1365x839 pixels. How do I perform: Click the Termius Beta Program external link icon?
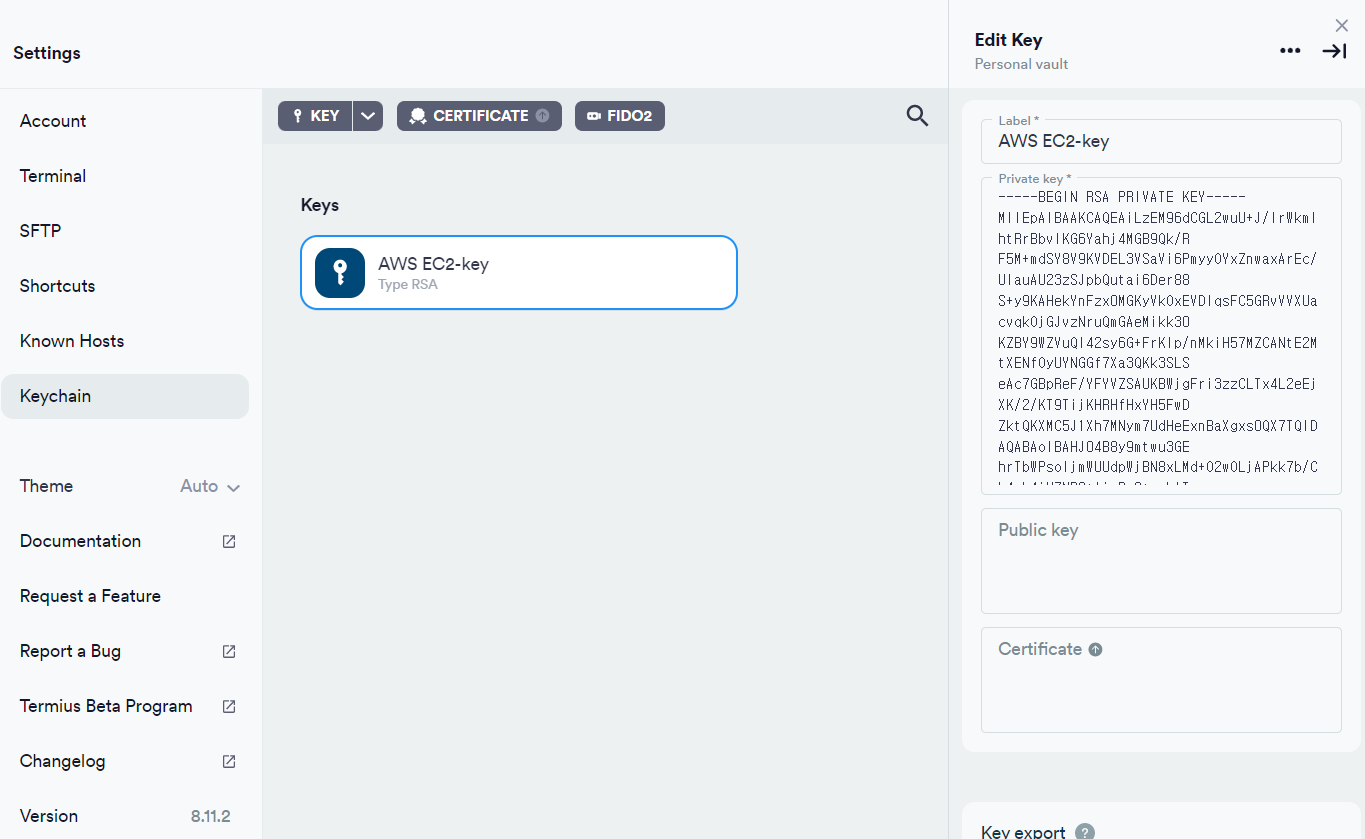click(x=229, y=706)
